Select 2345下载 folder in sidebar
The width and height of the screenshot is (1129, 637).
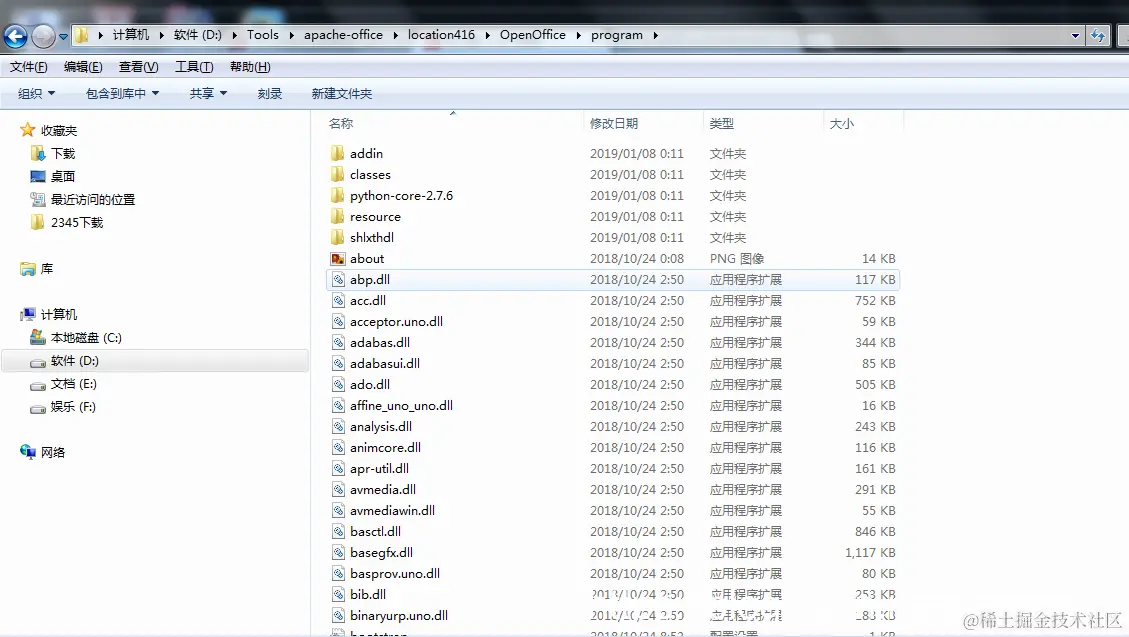76,222
